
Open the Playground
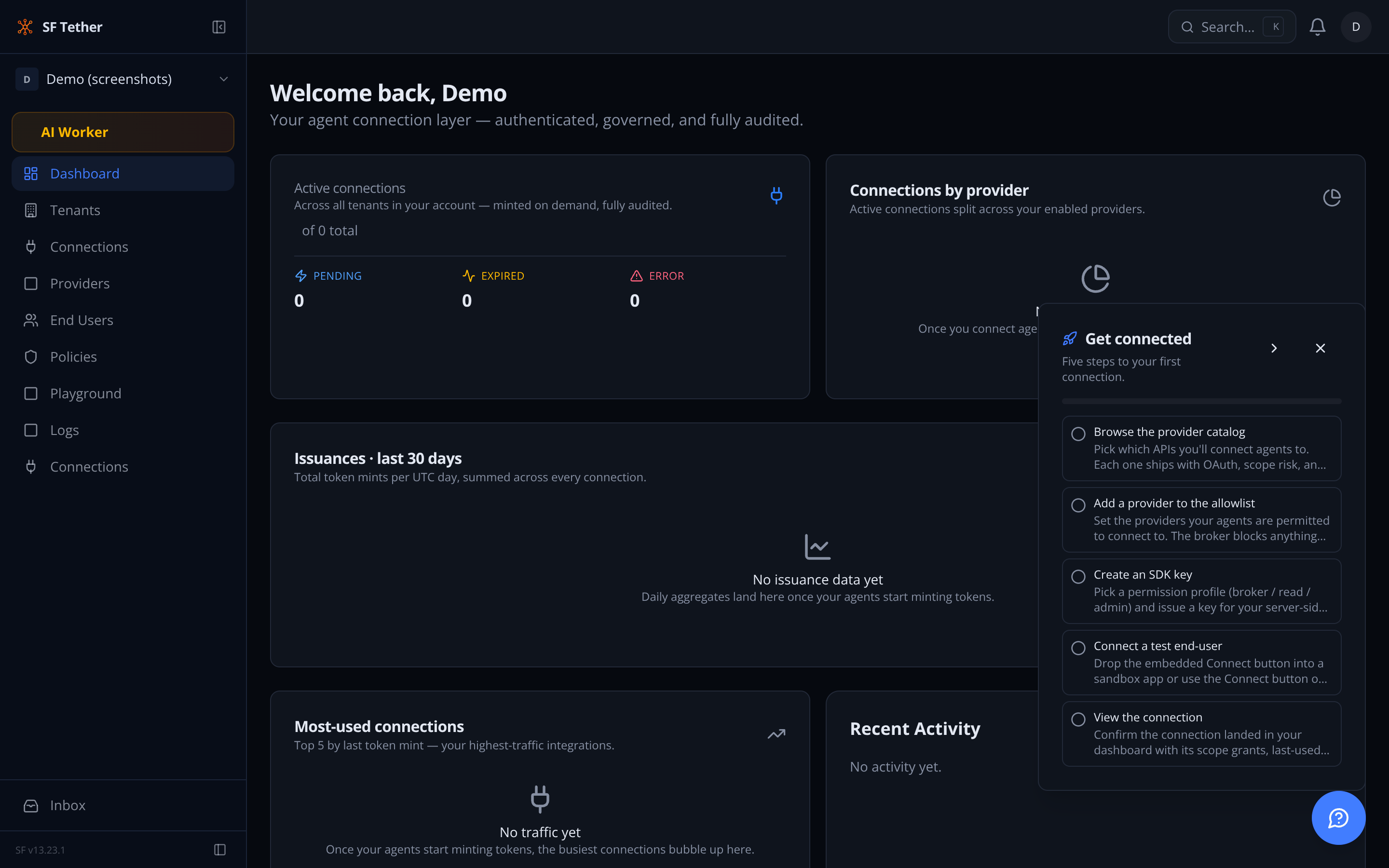[x=123, y=393]
